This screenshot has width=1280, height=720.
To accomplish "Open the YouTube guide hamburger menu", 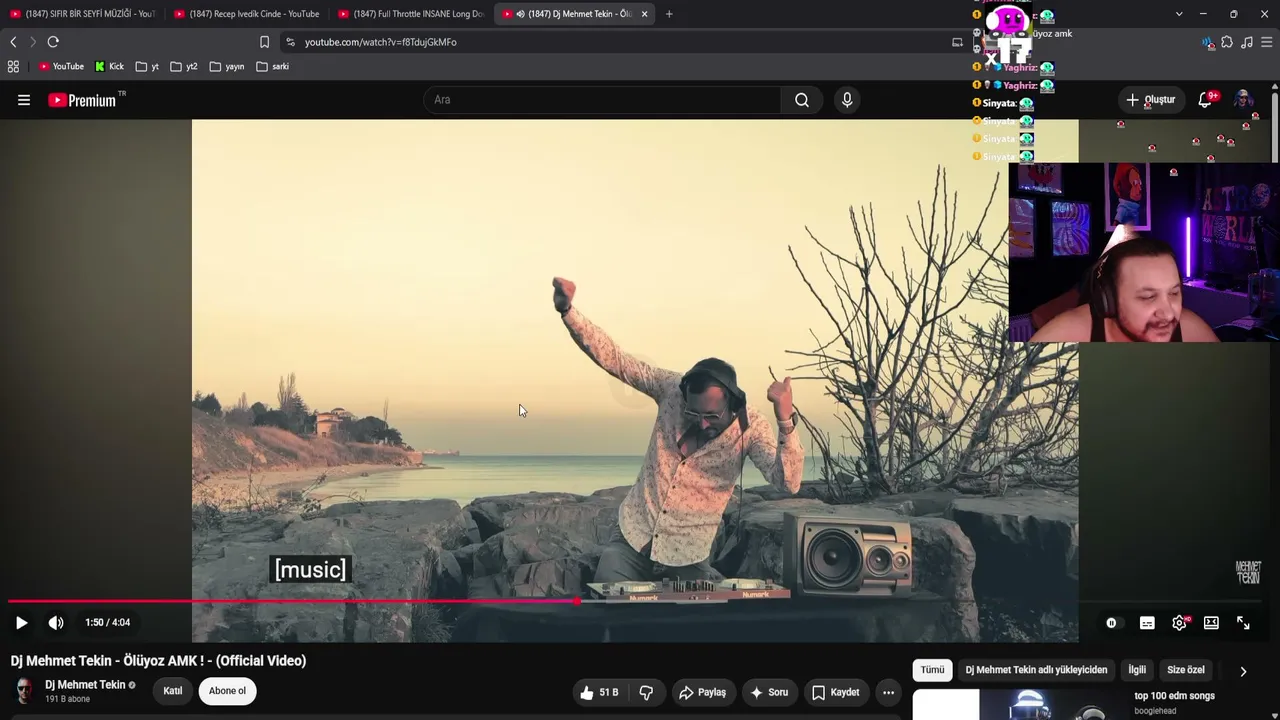I will tap(24, 100).
